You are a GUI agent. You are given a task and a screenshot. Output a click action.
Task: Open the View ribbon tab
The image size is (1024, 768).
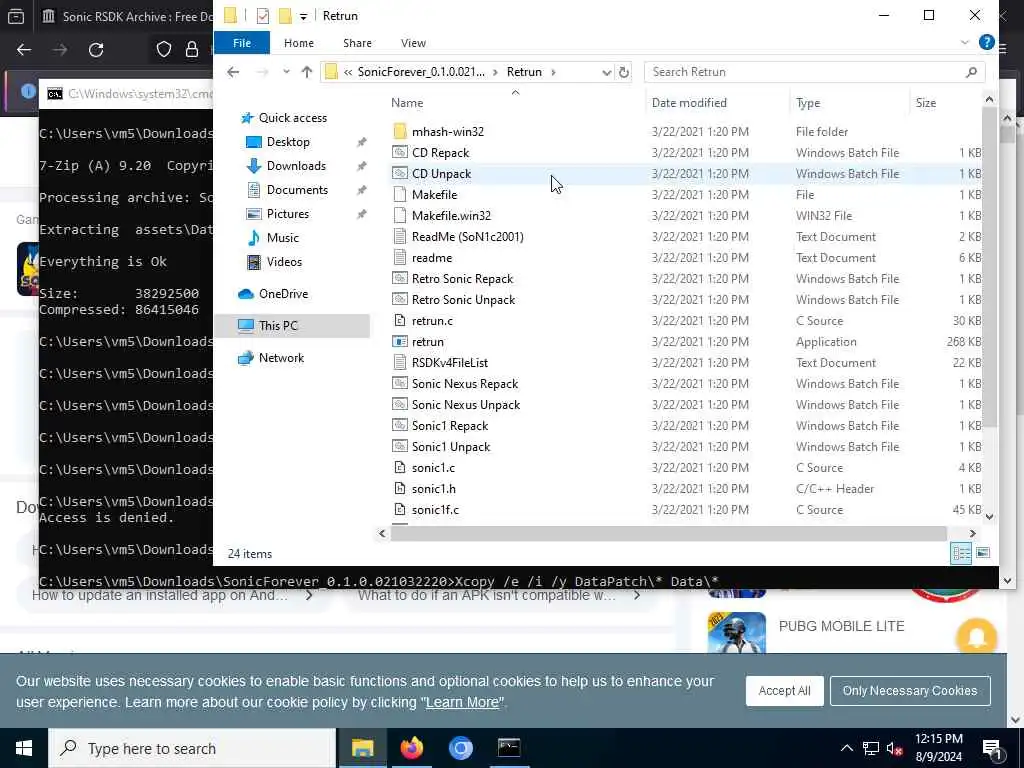coord(413,42)
